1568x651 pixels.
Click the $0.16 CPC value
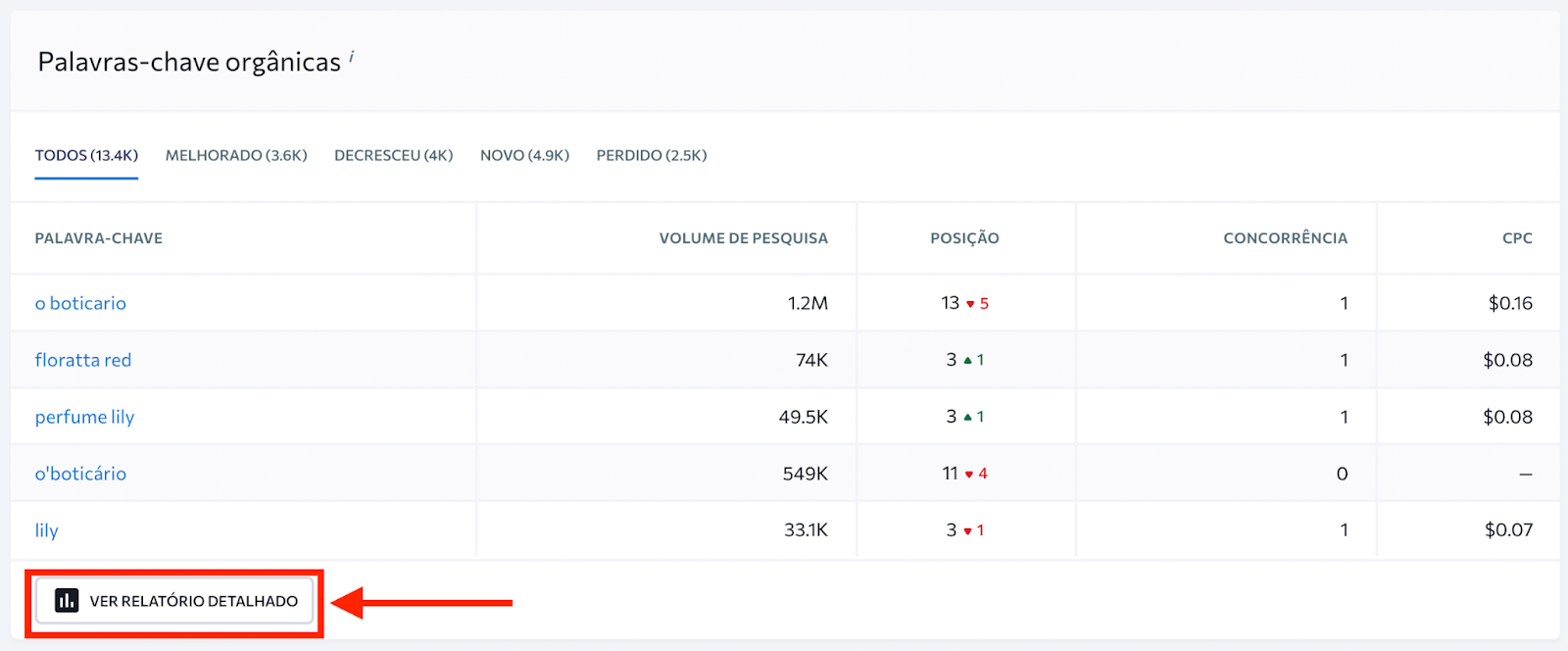1510,303
